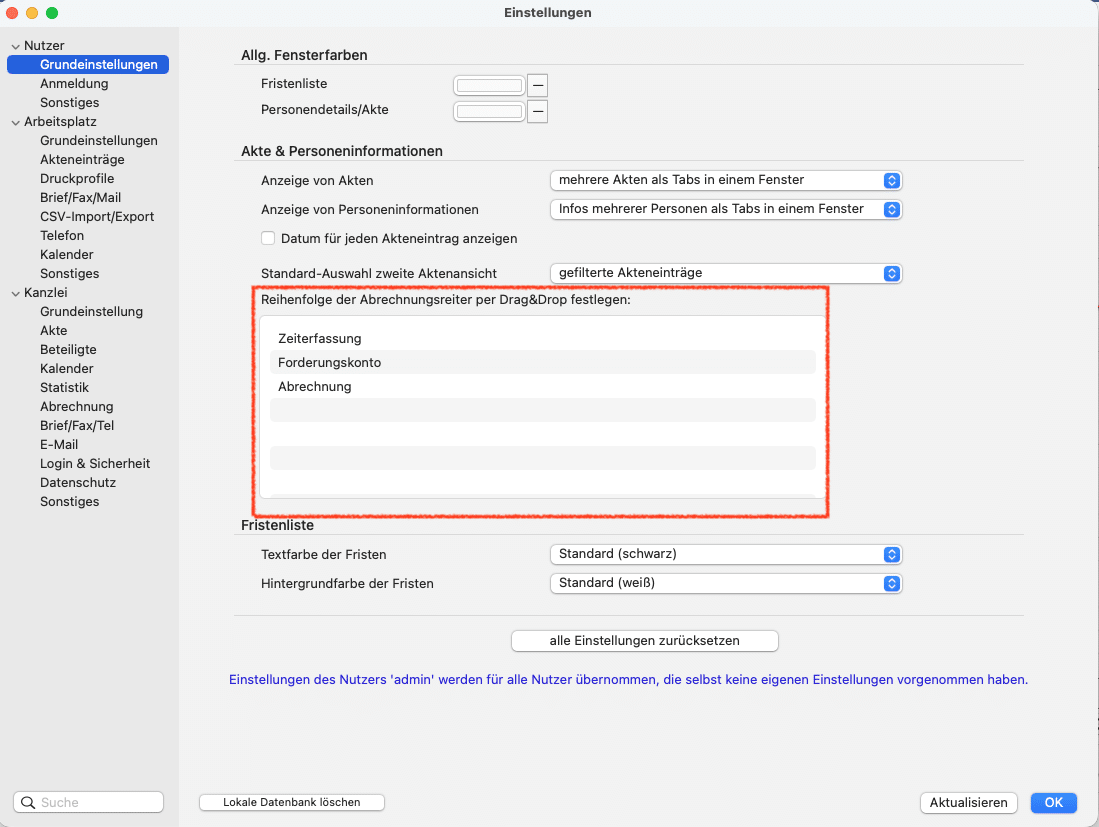The image size is (1099, 827).
Task: Click the minus button next to Personendetails/Akte color
Action: 538,111
